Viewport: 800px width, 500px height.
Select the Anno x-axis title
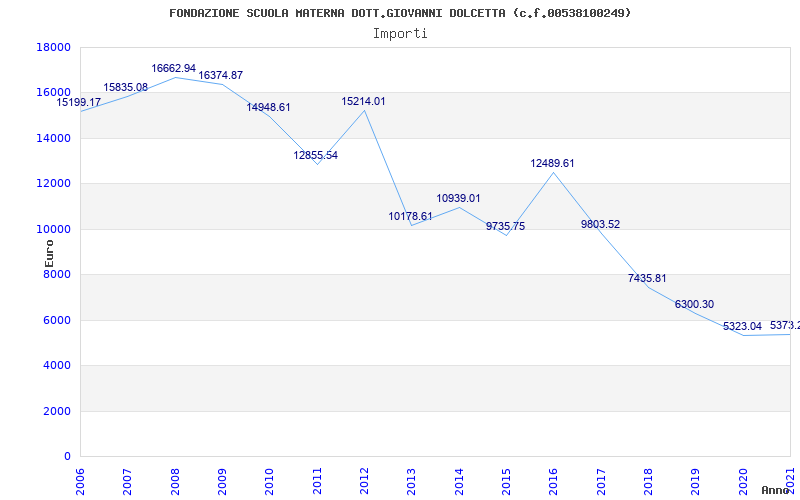[778, 490]
